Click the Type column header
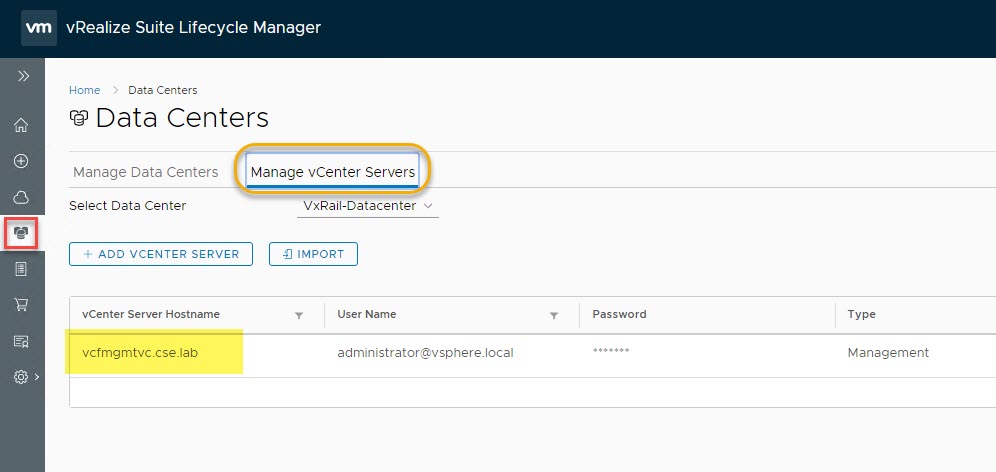 click(861, 314)
